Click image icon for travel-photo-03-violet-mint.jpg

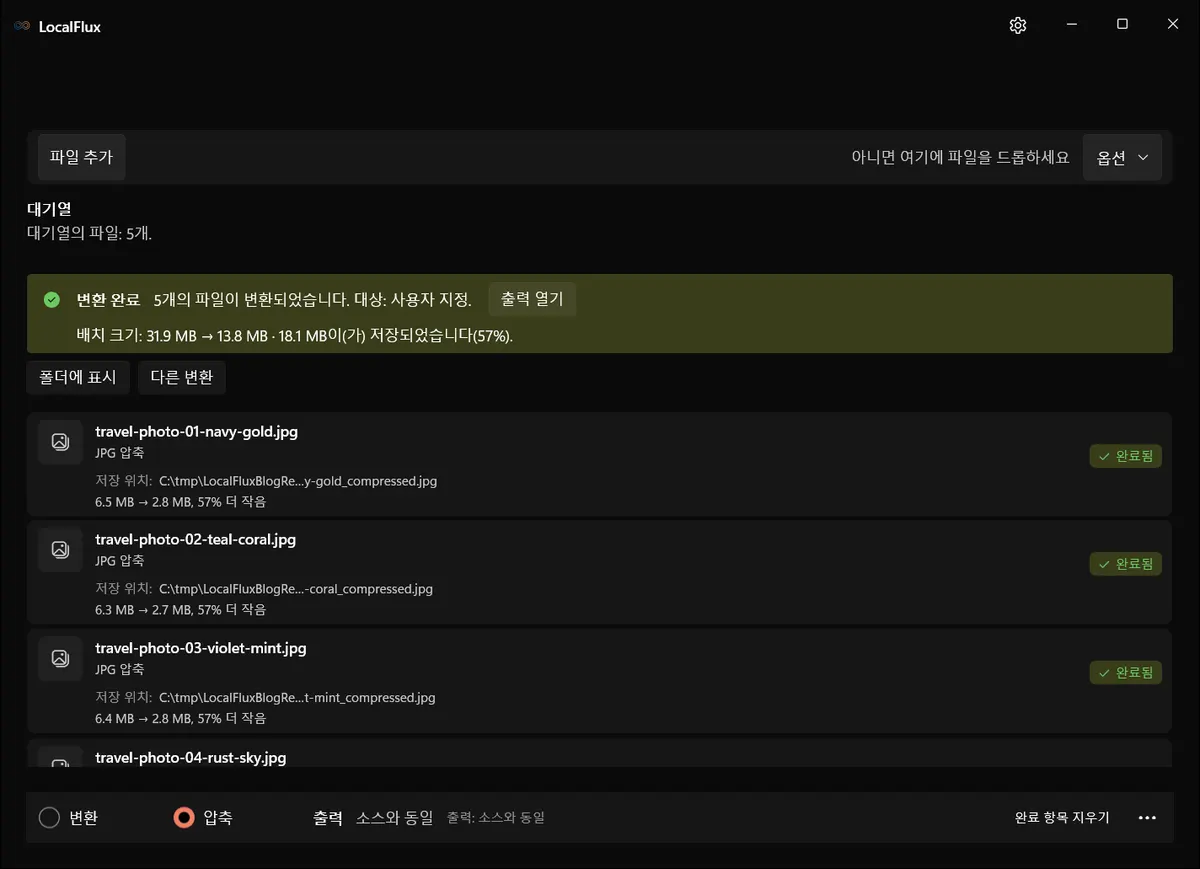pos(60,658)
